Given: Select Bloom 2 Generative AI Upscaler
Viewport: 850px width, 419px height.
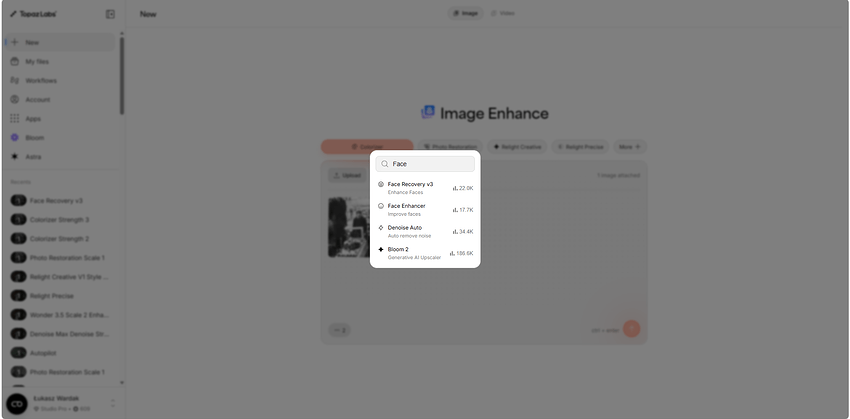Looking at the screenshot, I should 425,253.
